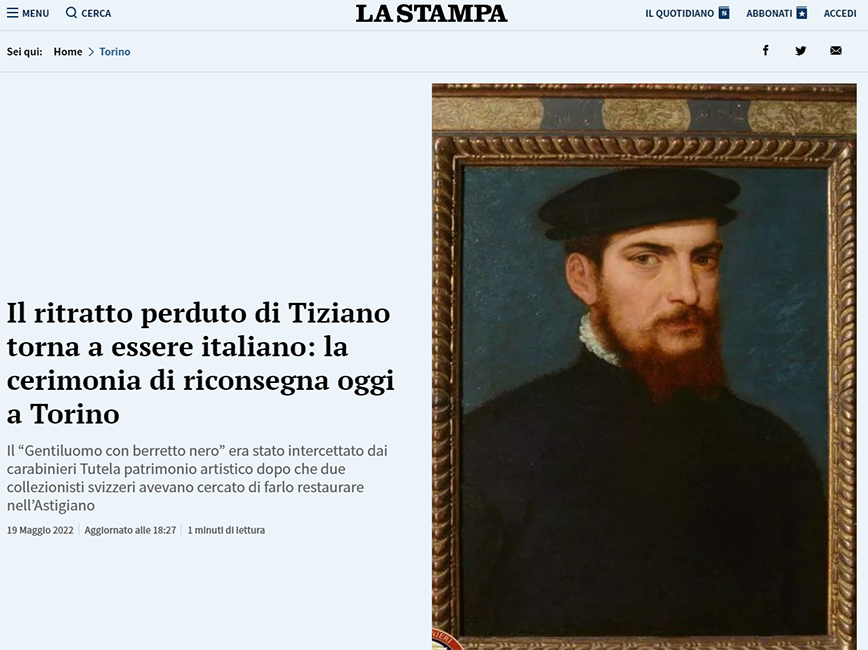Image resolution: width=868 pixels, height=650 pixels.
Task: Open IL QUOTIDIANO link
Action: pos(679,13)
